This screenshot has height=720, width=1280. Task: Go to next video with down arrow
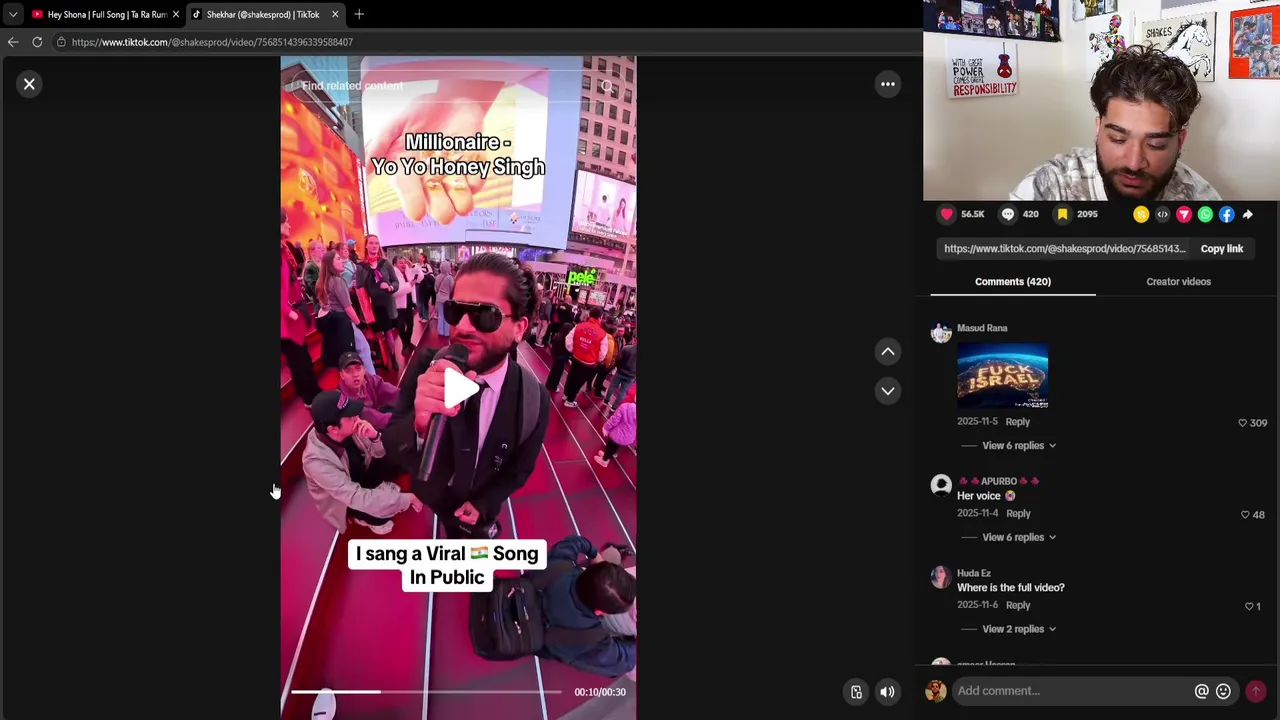[x=887, y=391]
